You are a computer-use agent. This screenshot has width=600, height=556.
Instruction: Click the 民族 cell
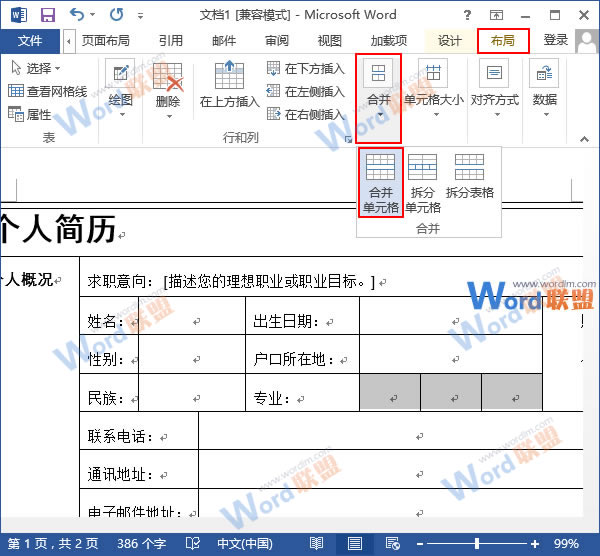(x=109, y=393)
